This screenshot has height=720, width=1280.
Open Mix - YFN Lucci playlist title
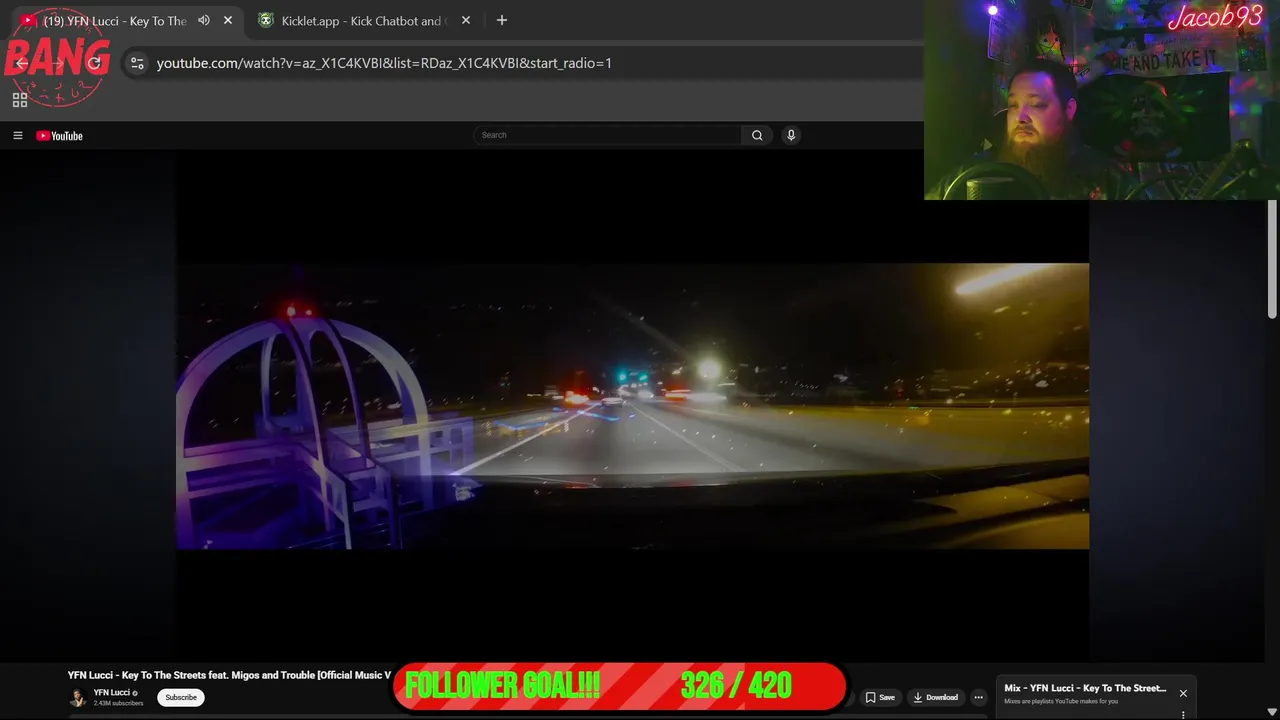(1085, 688)
